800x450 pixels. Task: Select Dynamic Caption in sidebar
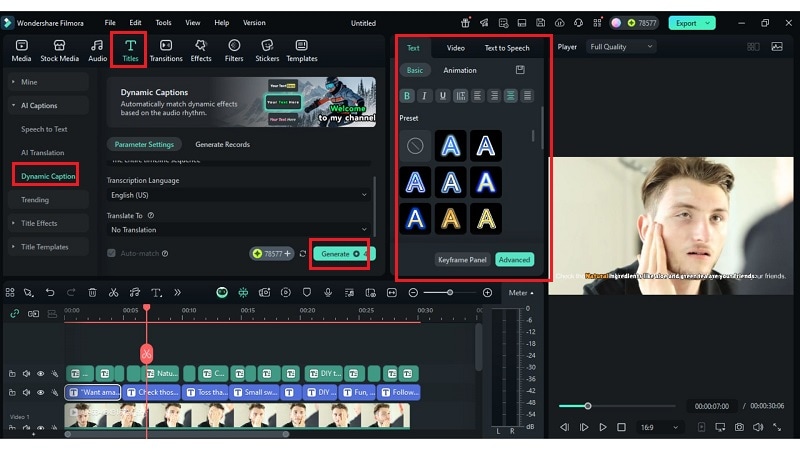tap(48, 176)
